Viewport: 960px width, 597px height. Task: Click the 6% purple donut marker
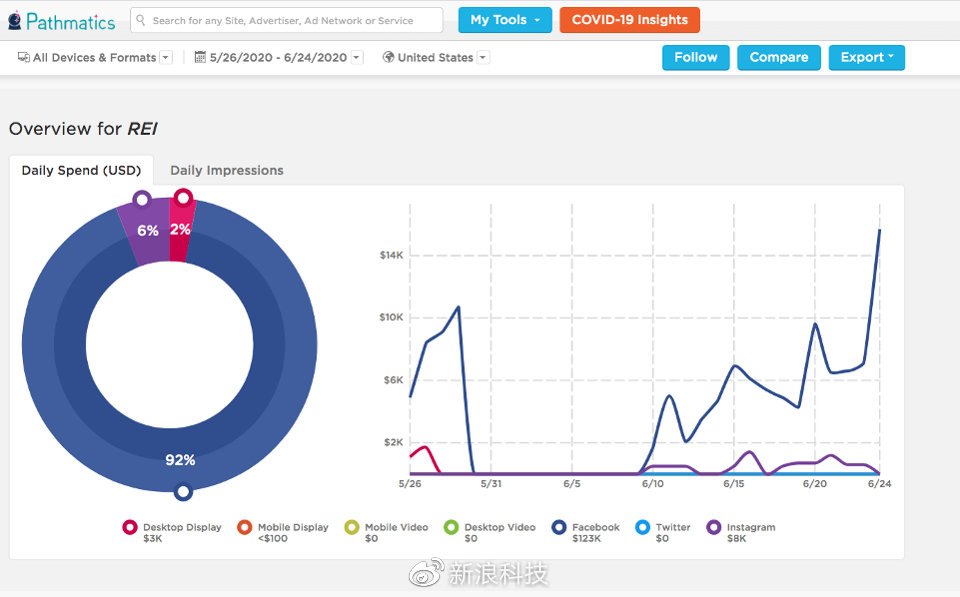[142, 199]
